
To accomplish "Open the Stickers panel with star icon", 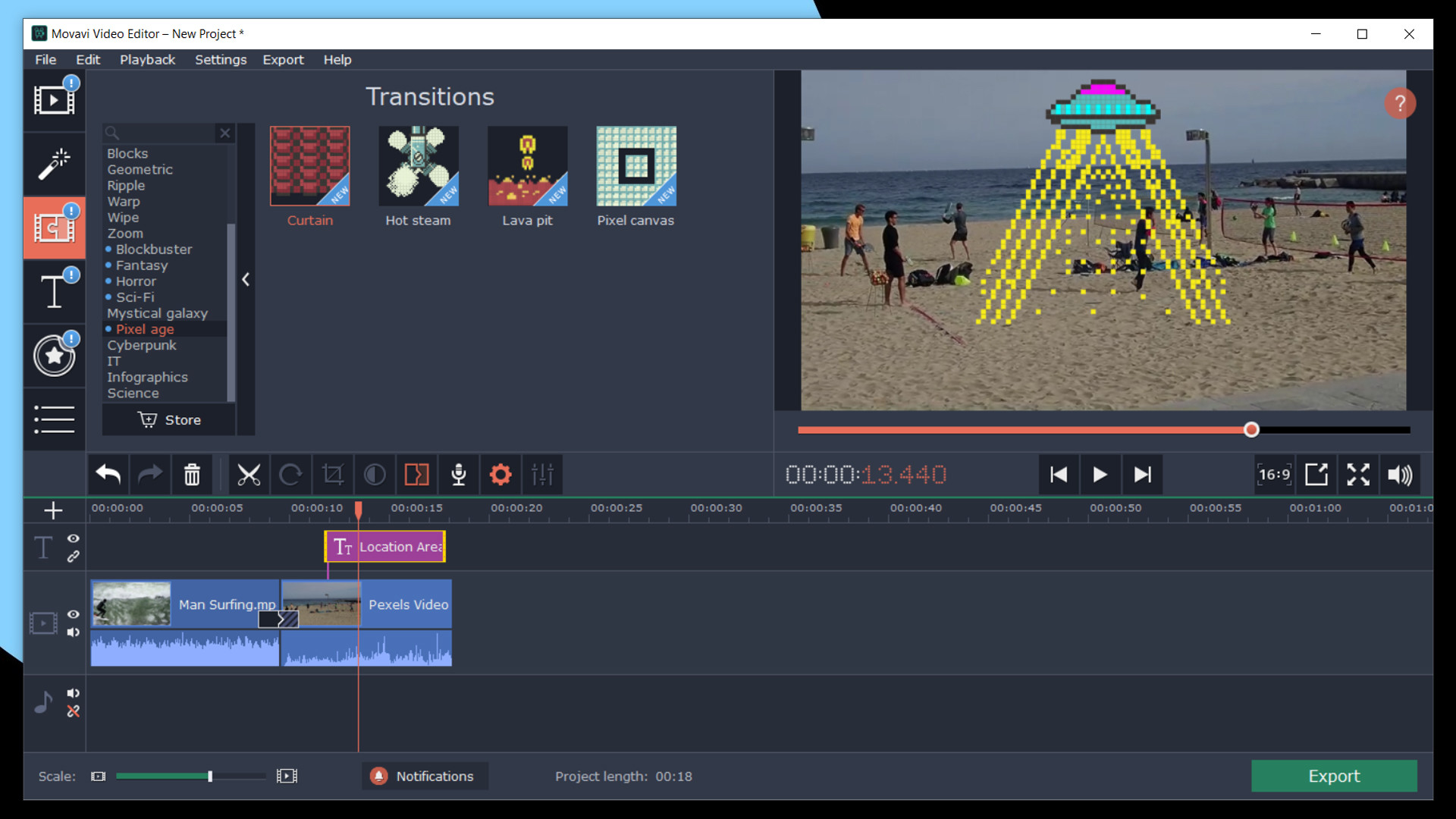I will point(54,355).
